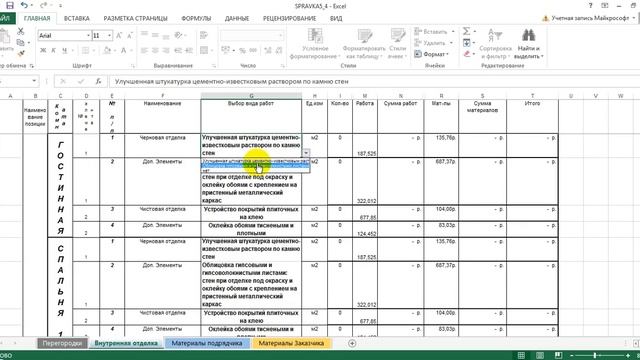Viewport: 640px width, 360px height.
Task: Click the percent style icon
Action: [242, 51]
